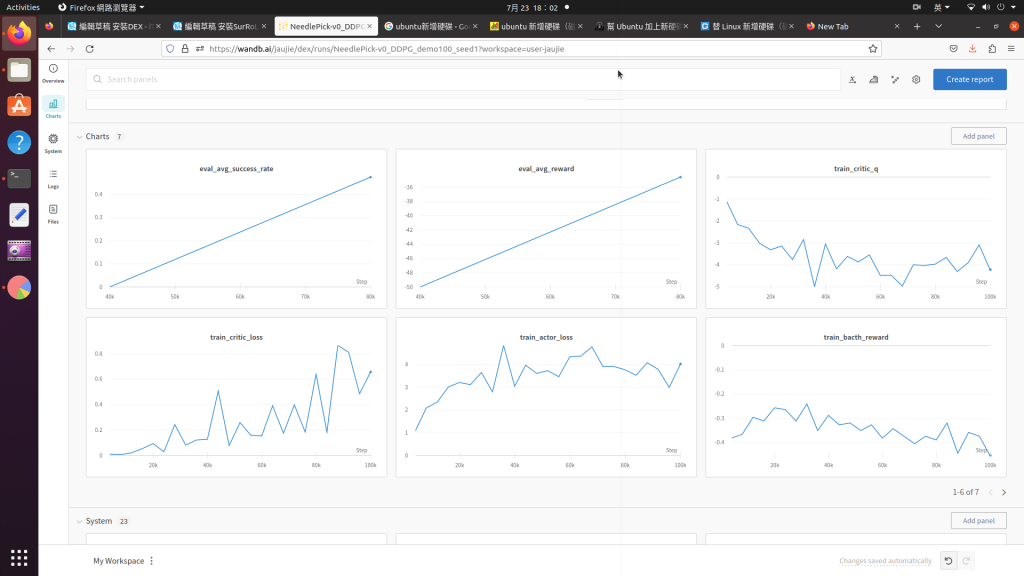Open the System metrics sidebar icon

pos(53,144)
